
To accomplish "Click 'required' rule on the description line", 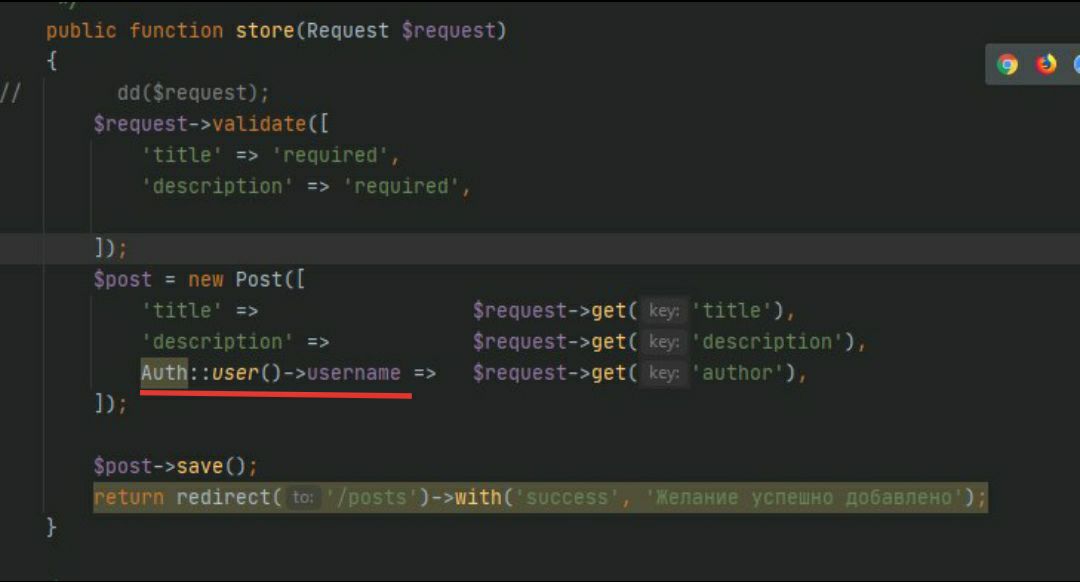I will click(x=402, y=186).
